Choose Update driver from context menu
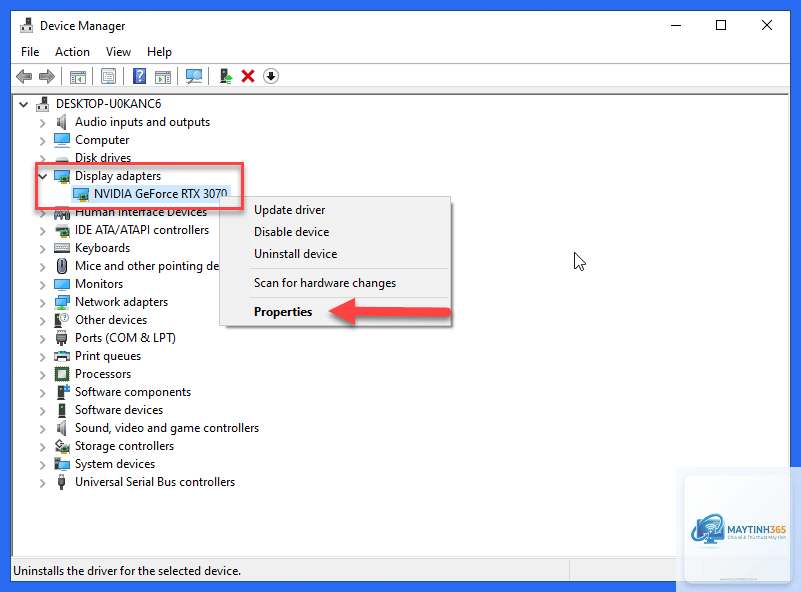This screenshot has width=801, height=592. point(335,210)
